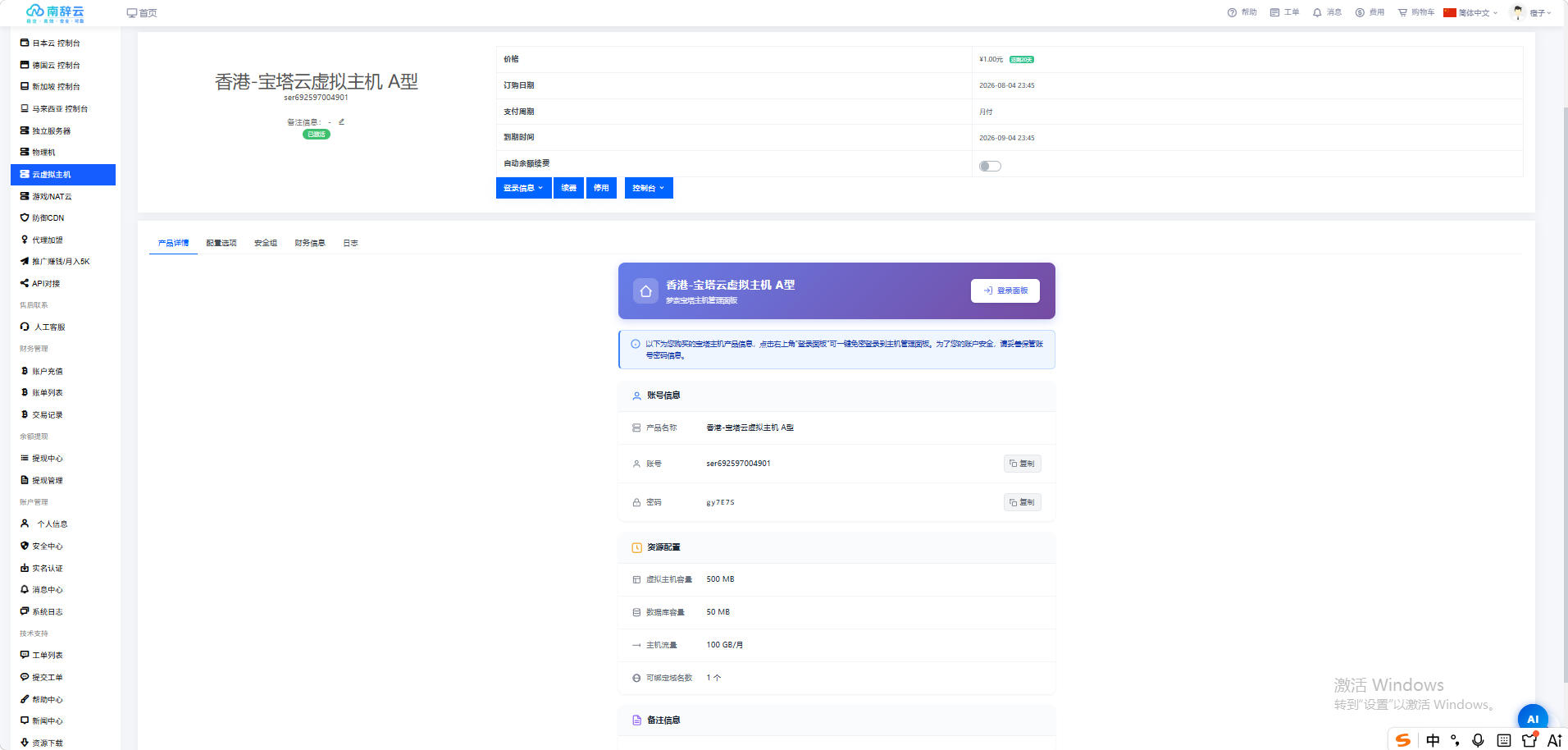Open 新闻中心 in sidebar
1568x750 pixels.
point(63,720)
